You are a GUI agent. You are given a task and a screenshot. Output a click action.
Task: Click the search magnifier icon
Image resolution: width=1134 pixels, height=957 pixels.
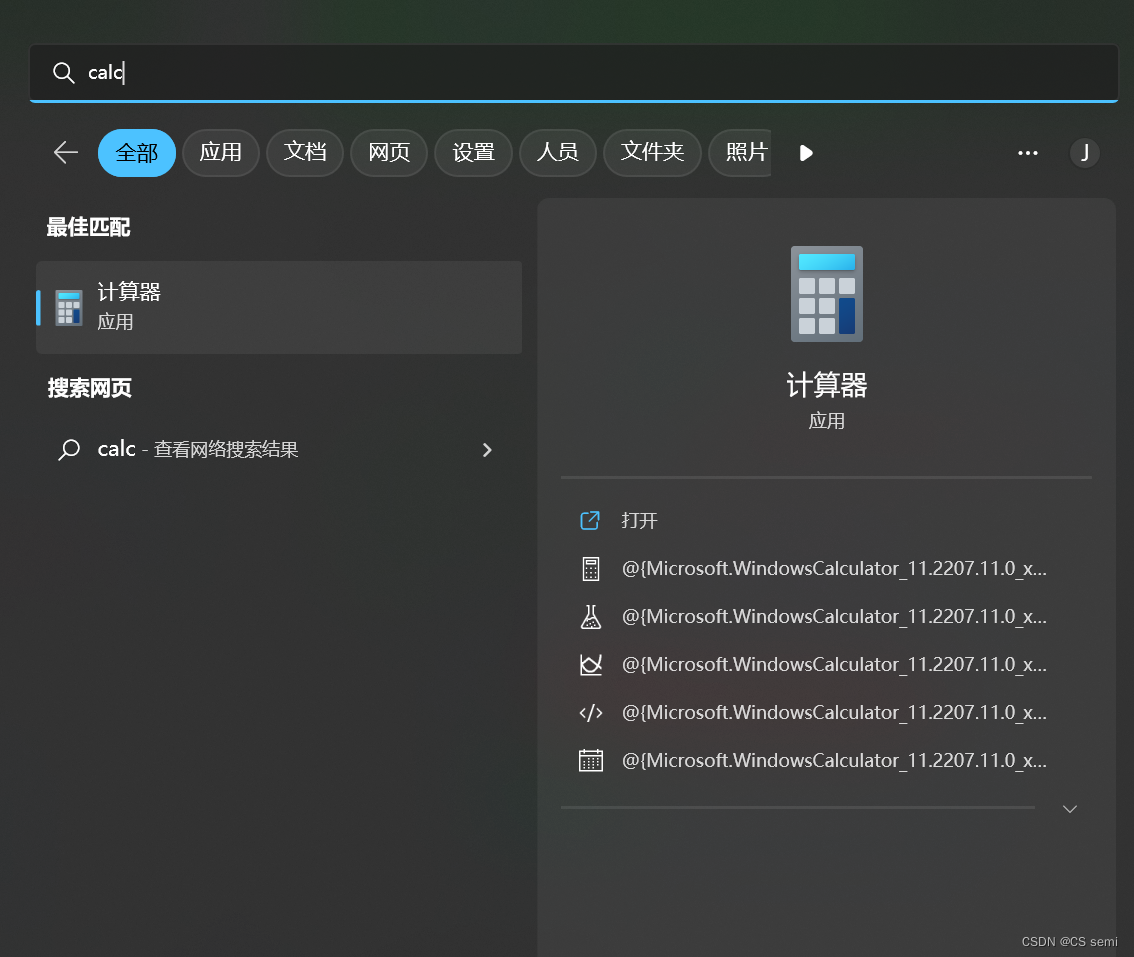63,72
